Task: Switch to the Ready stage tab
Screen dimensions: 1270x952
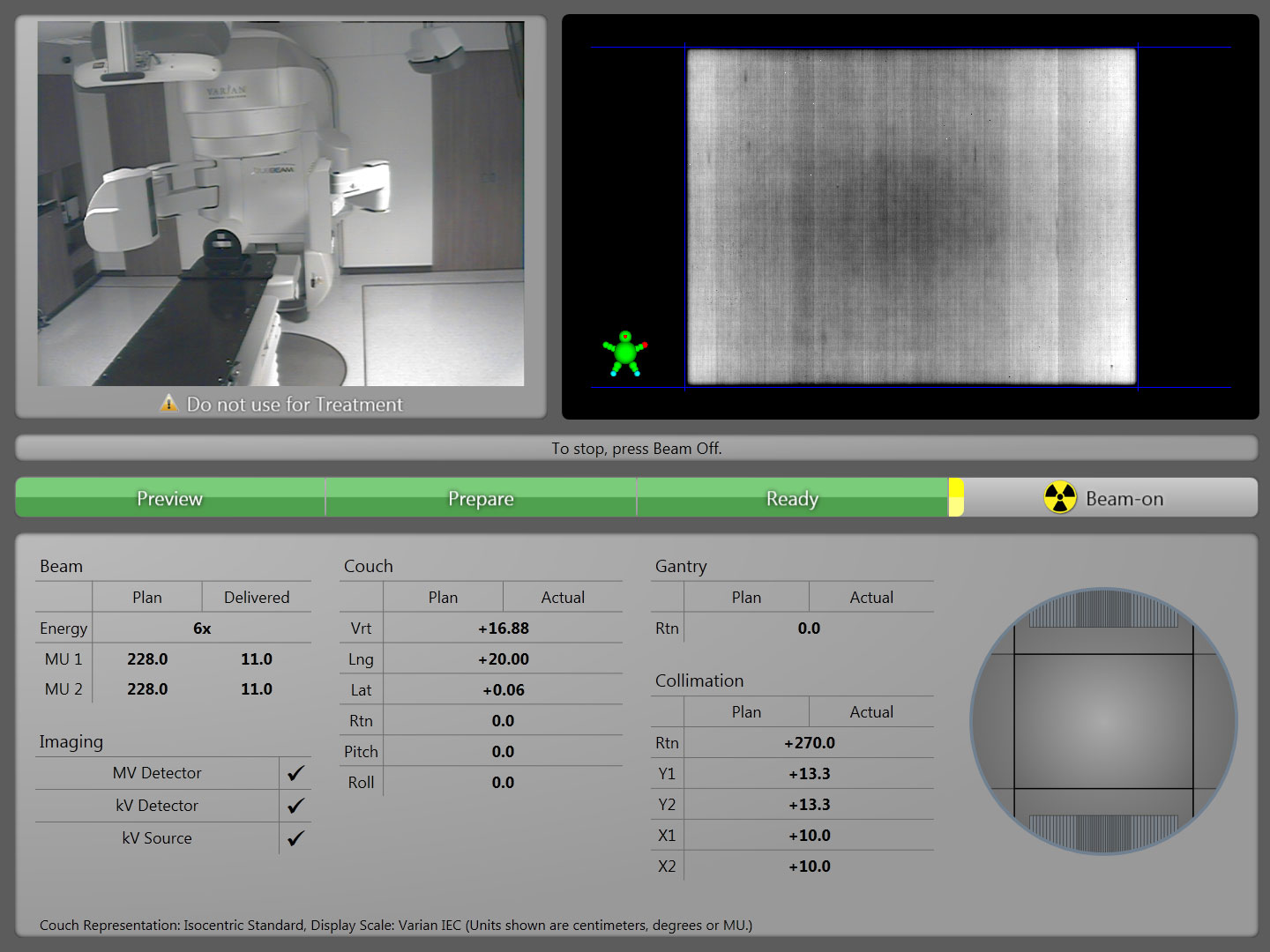Action: 791,497
